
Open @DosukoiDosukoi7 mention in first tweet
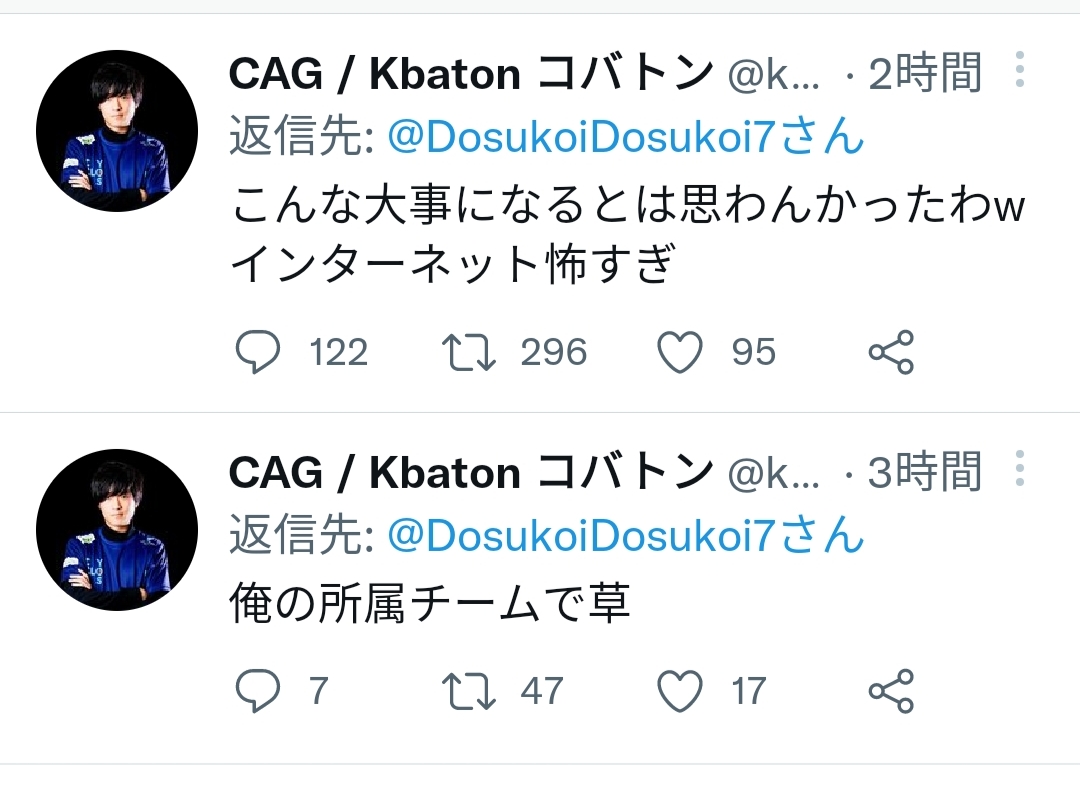[624, 137]
